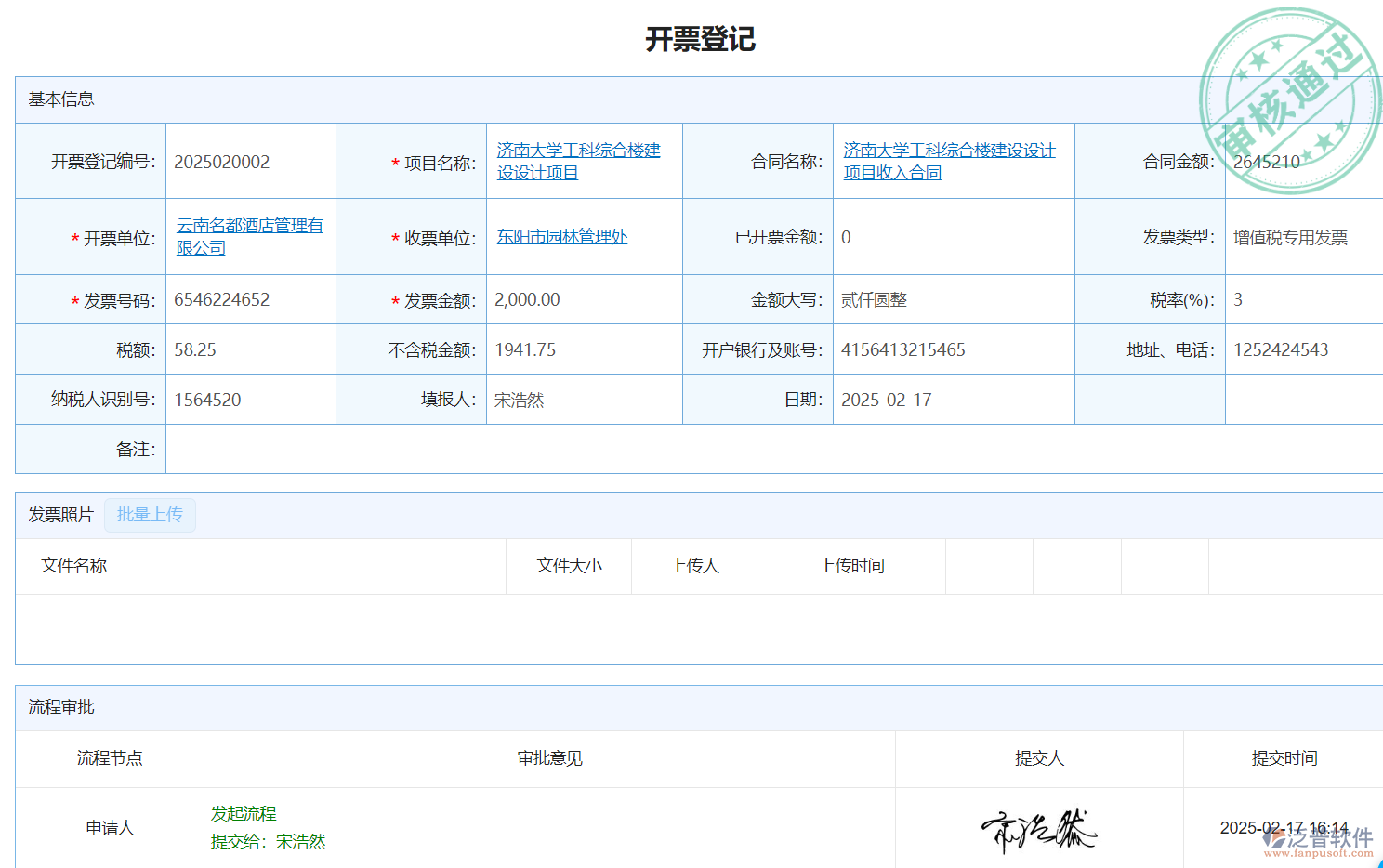The width and height of the screenshot is (1383, 868).
Task: Click the 批量上传 button
Action: tap(150, 515)
